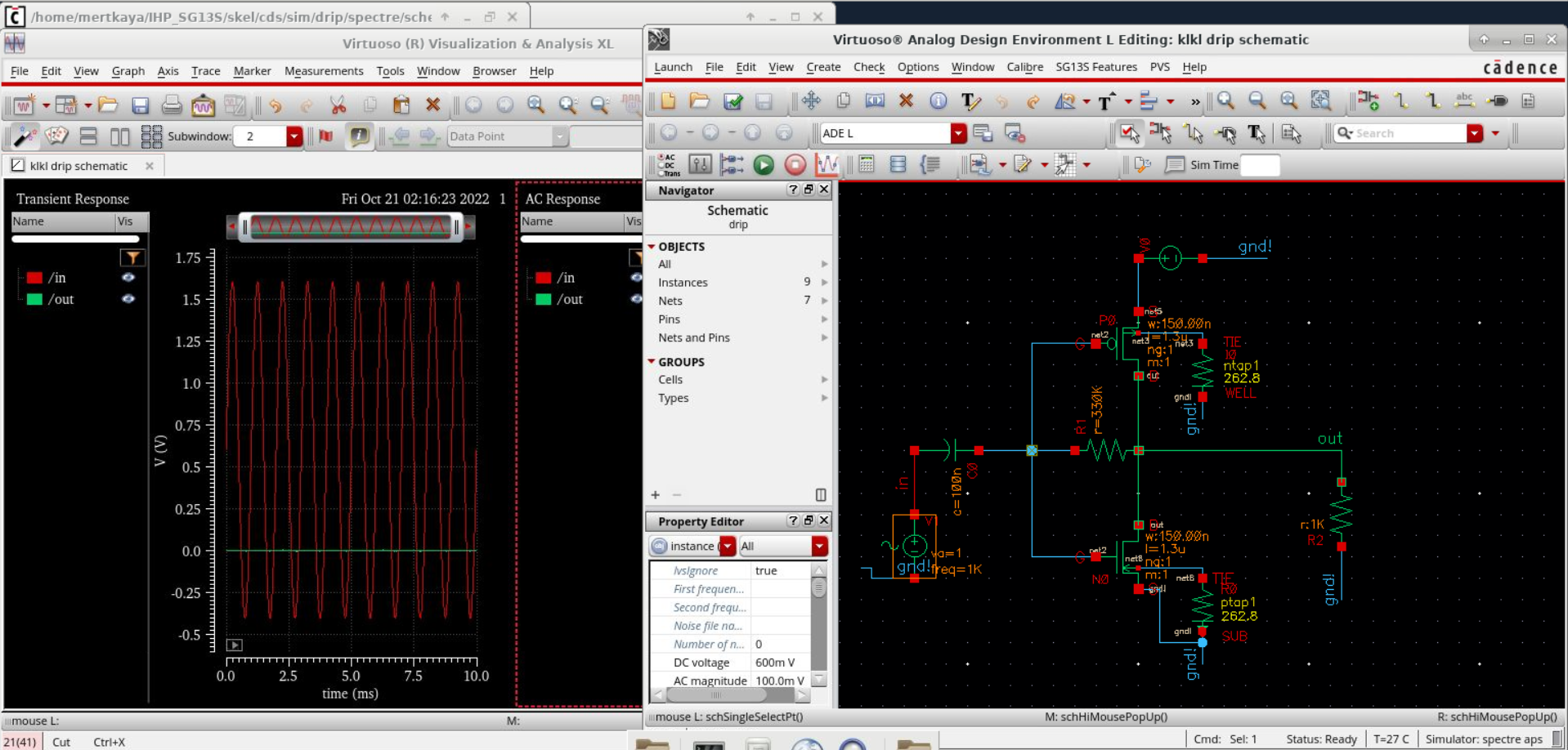Viewport: 1568px width, 750px height.
Task: Show more toolbar items via double chevron
Action: coord(1195,101)
